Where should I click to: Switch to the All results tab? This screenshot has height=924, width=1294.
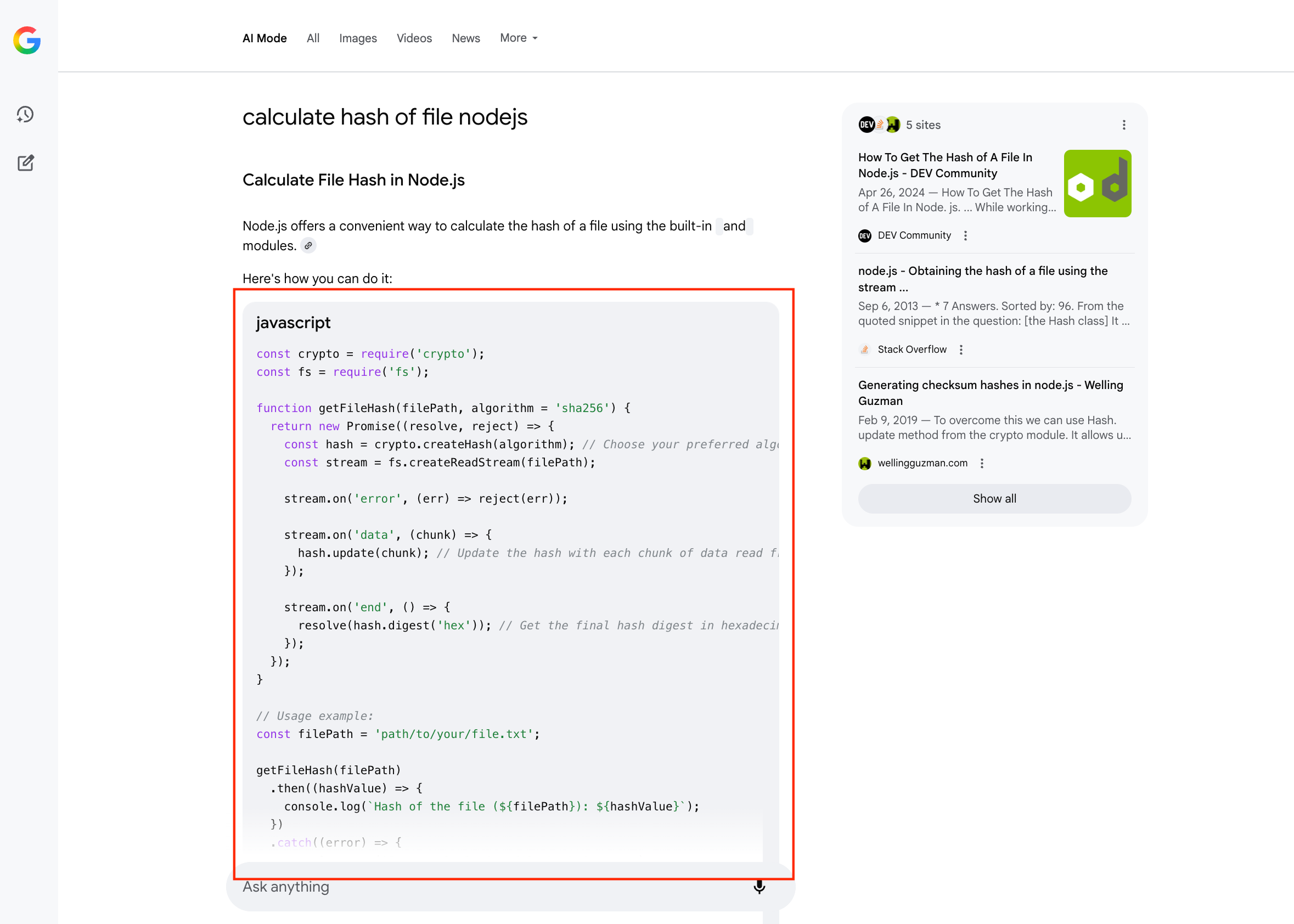(312, 38)
